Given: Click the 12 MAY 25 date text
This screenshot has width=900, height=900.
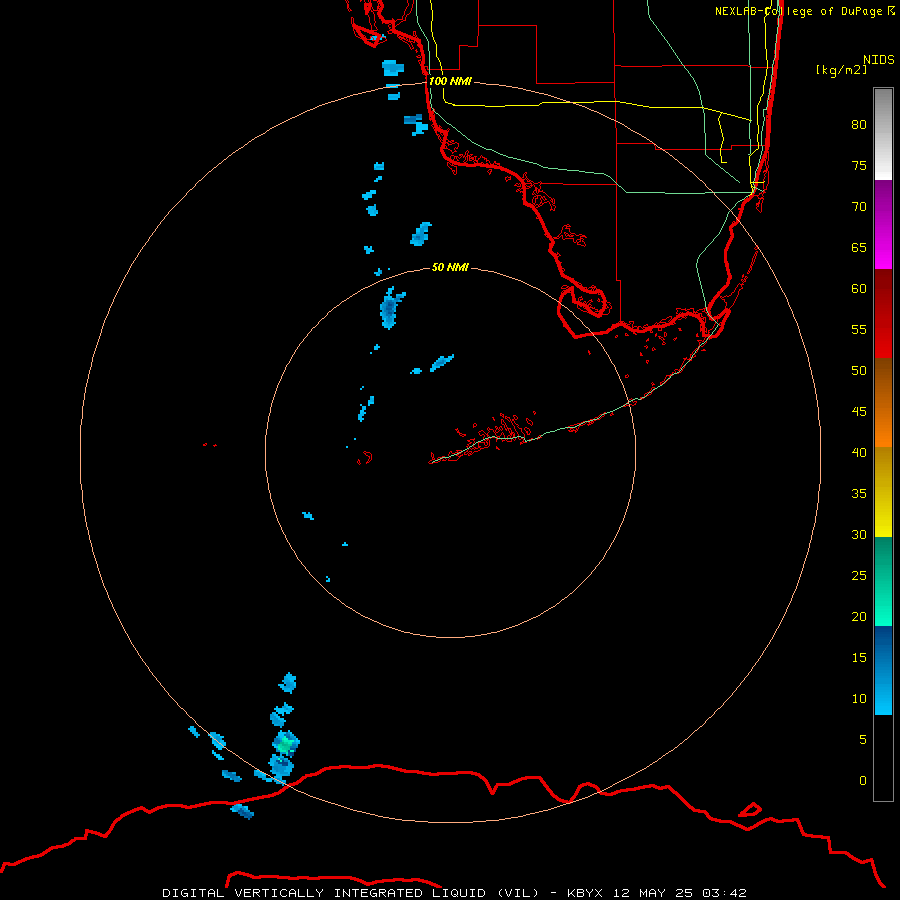Looking at the screenshot, I should coord(652,893).
